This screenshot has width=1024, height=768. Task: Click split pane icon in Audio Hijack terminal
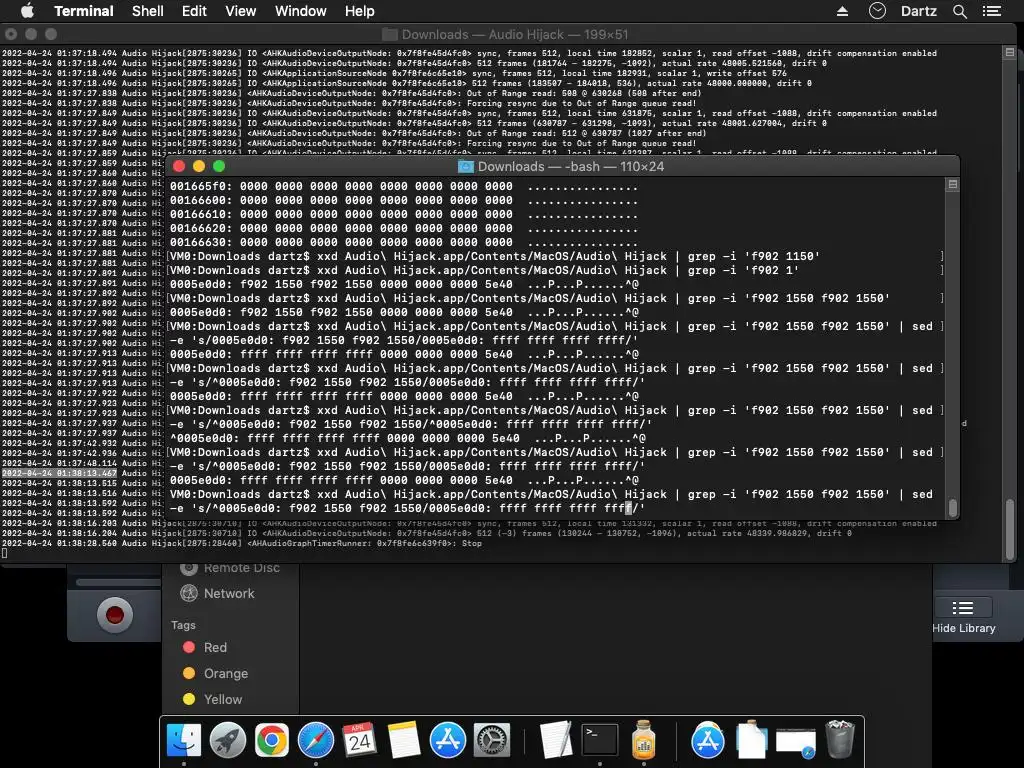pyautogui.click(x=1010, y=52)
